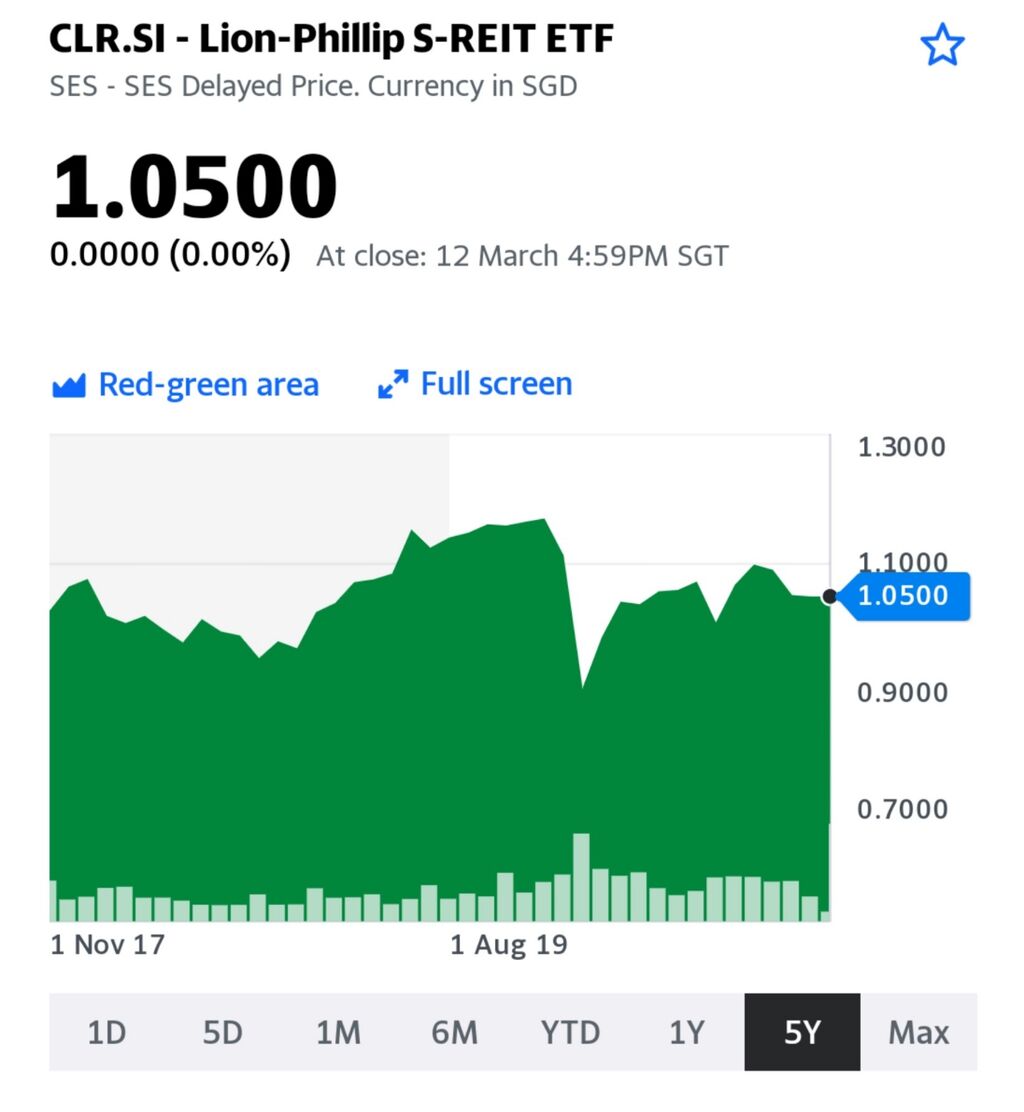The image size is (1024, 1112).
Task: Click the SES Delayed Price currency subtitle
Action: click(x=313, y=87)
